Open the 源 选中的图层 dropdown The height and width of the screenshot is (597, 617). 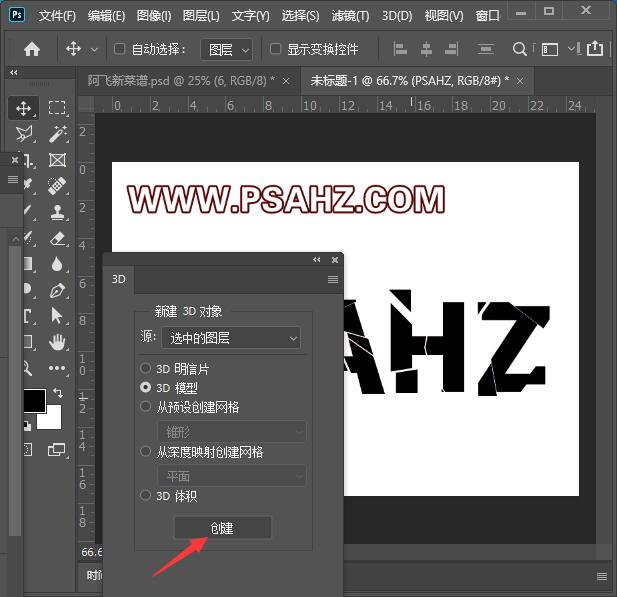231,338
